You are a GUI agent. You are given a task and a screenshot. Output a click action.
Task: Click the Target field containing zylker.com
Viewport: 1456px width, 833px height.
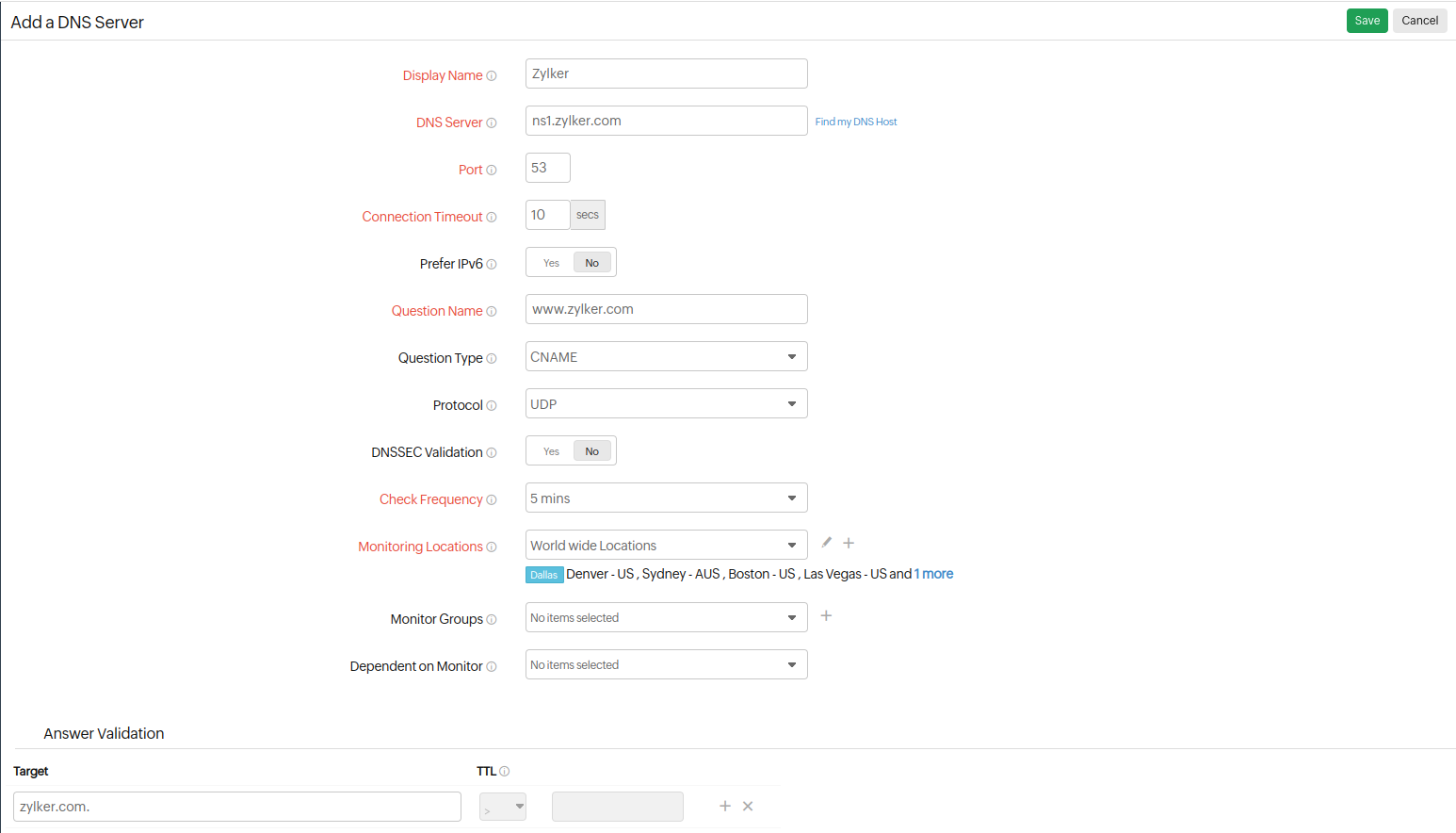pos(235,806)
